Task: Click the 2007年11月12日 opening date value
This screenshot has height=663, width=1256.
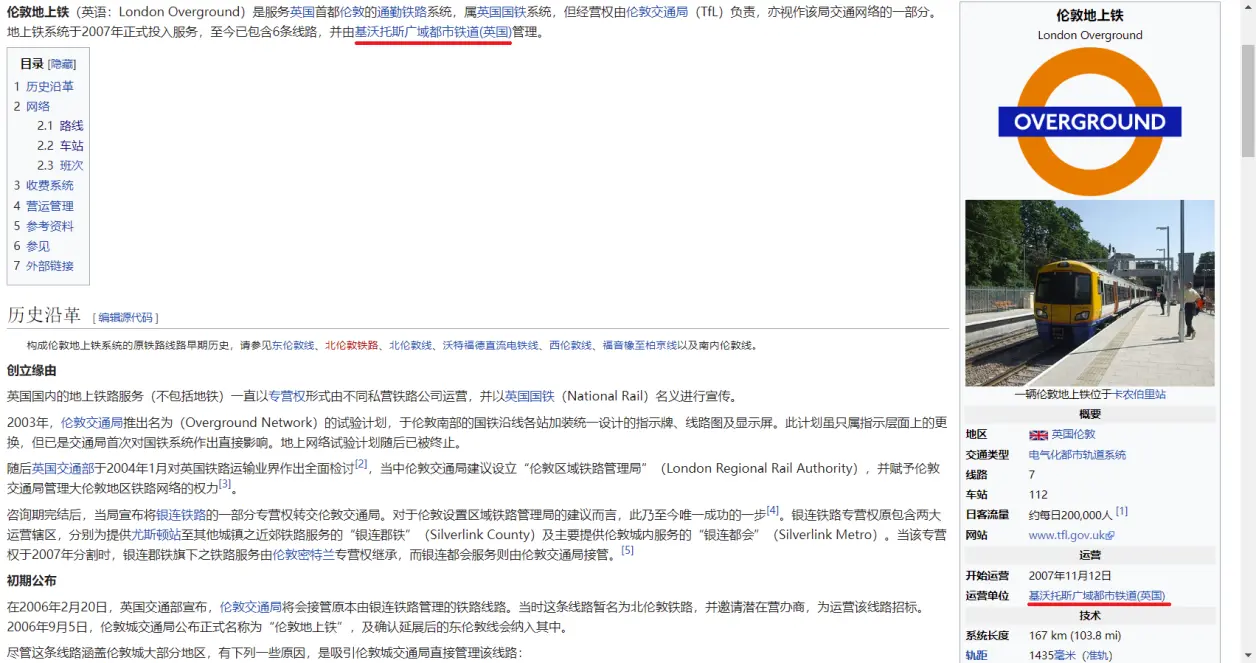Action: pyautogui.click(x=1070, y=576)
